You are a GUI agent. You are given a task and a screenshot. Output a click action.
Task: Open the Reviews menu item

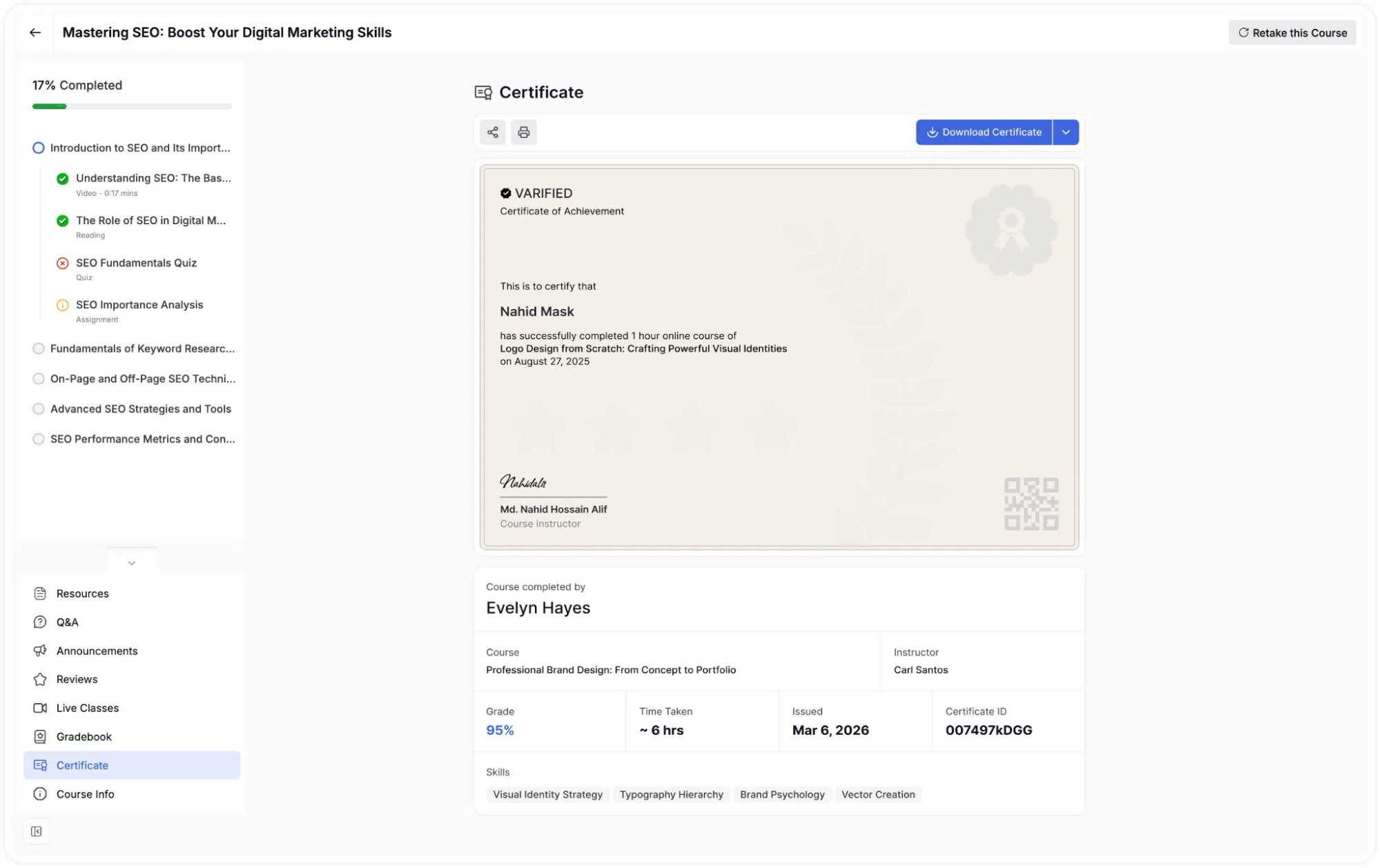[x=132, y=679]
